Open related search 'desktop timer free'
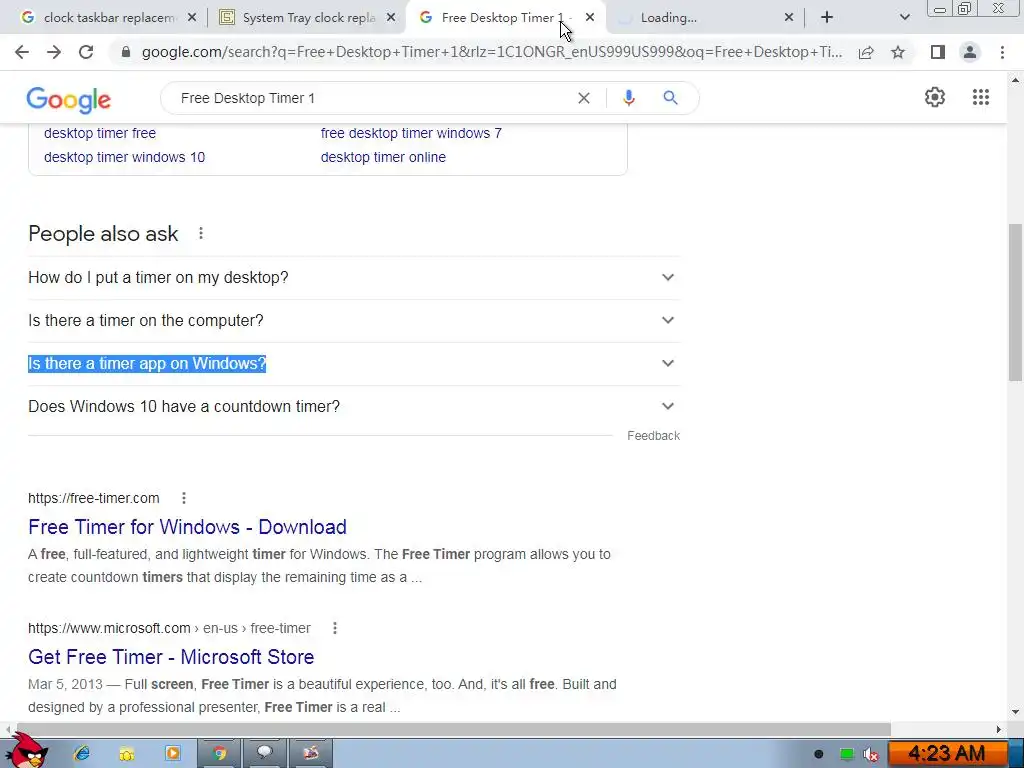The height and width of the screenshot is (768, 1024). pos(100,133)
